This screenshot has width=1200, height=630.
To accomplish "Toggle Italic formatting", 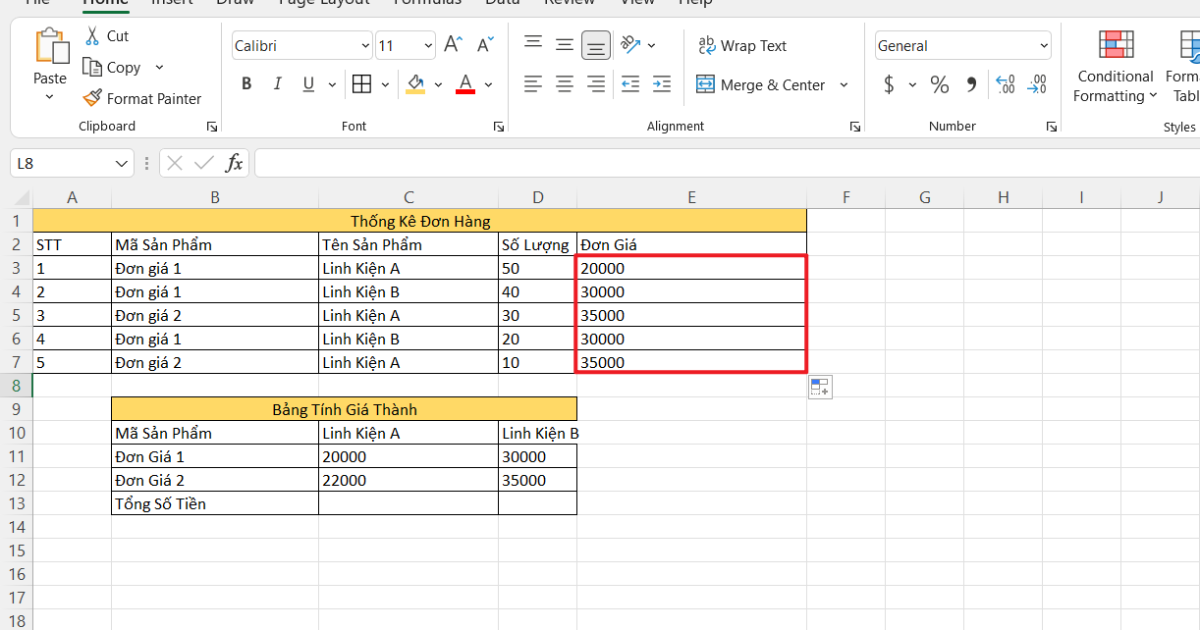I will [277, 84].
